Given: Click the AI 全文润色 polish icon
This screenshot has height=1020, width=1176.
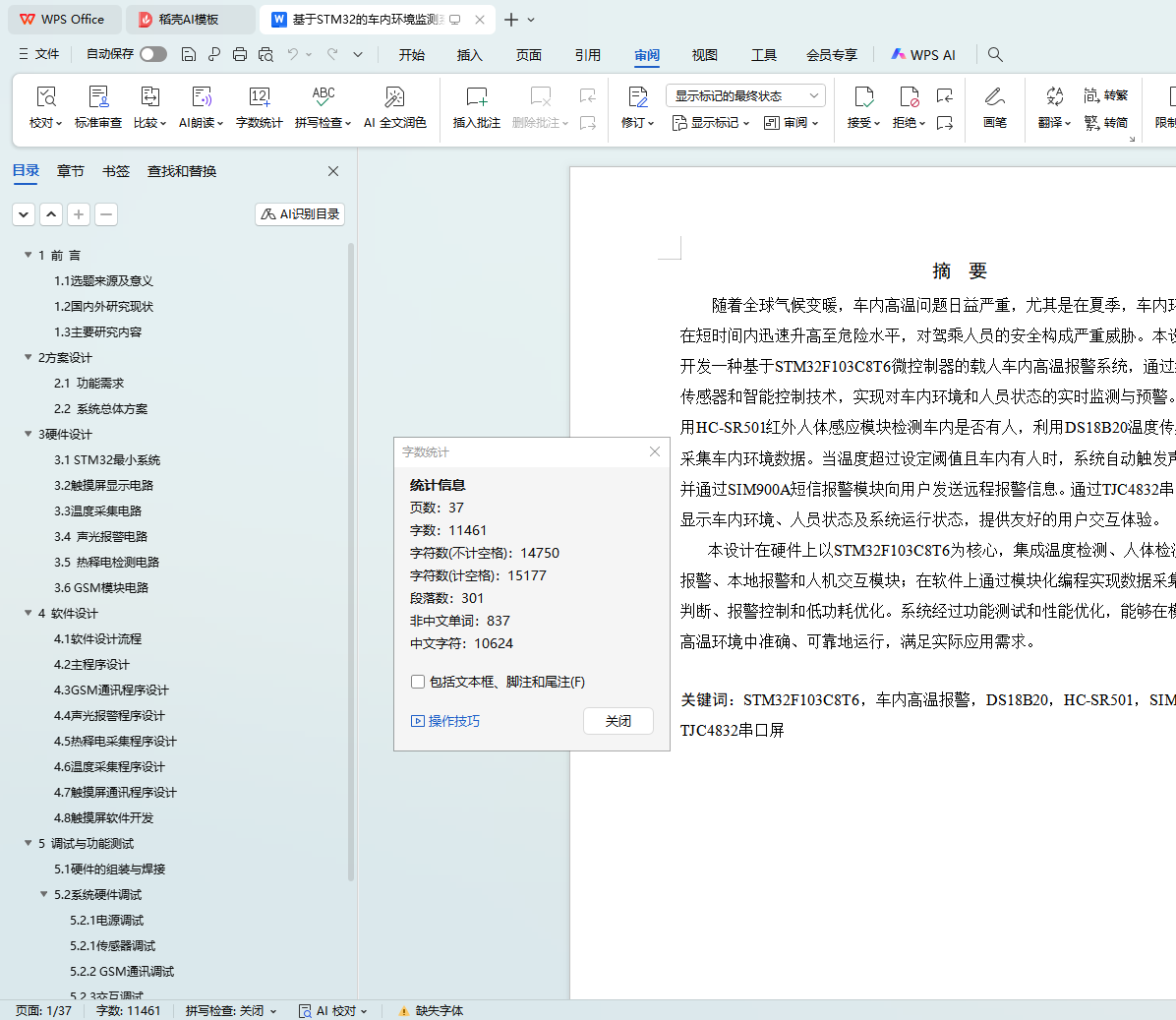Looking at the screenshot, I should 394,97.
